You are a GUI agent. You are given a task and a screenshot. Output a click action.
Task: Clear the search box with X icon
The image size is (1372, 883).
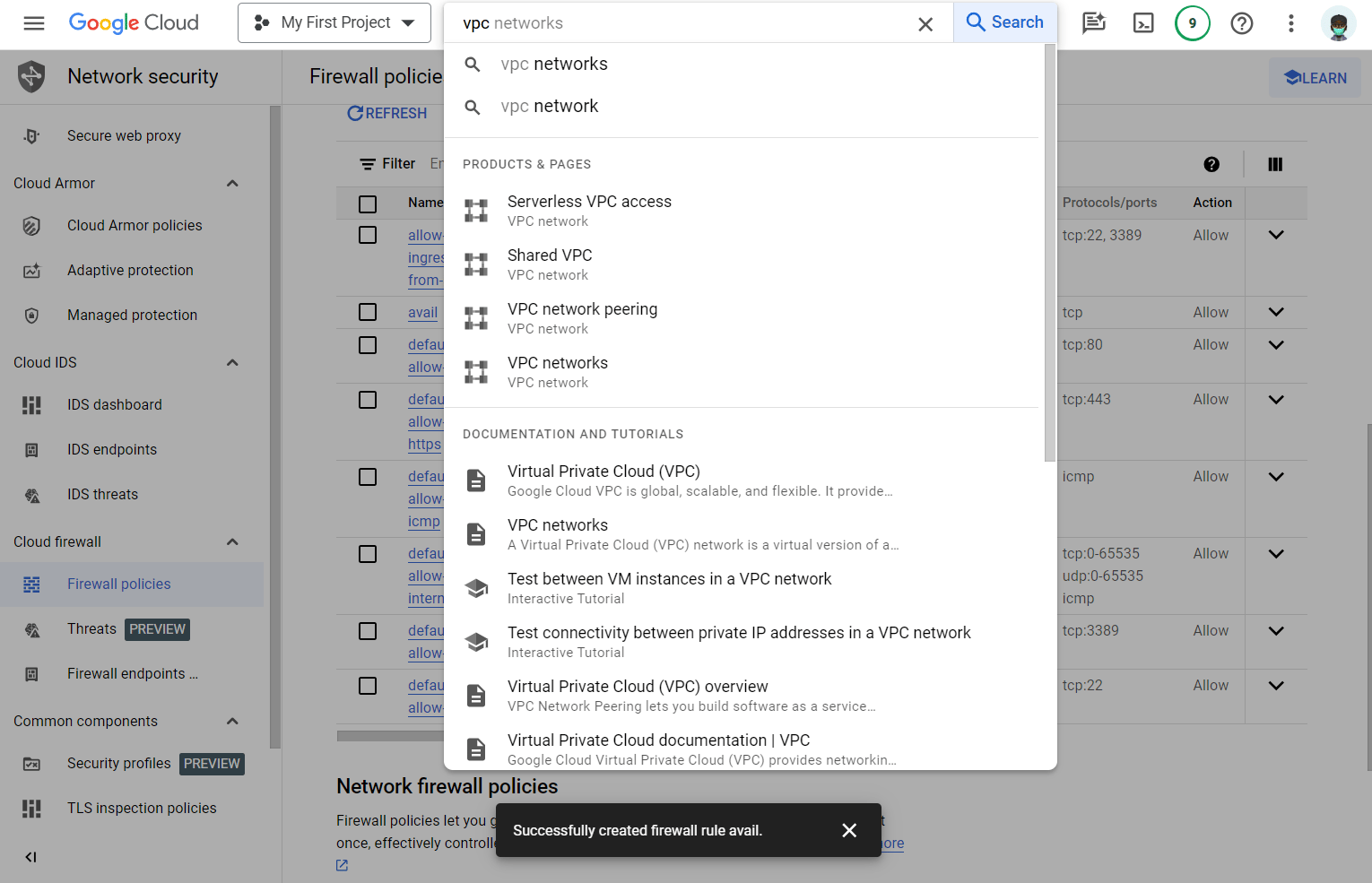pos(925,24)
